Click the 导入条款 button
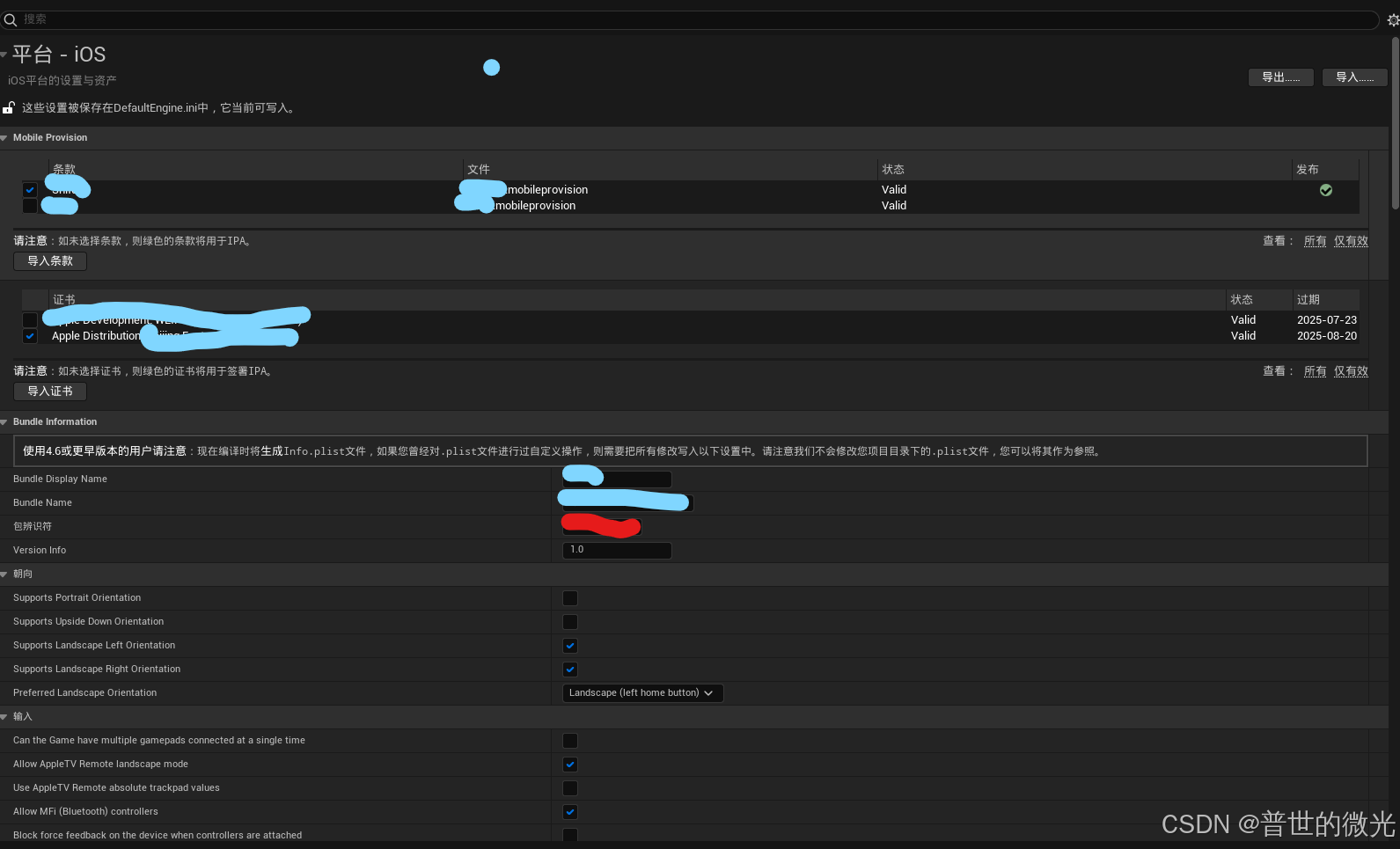This screenshot has width=1400, height=849. click(50, 260)
